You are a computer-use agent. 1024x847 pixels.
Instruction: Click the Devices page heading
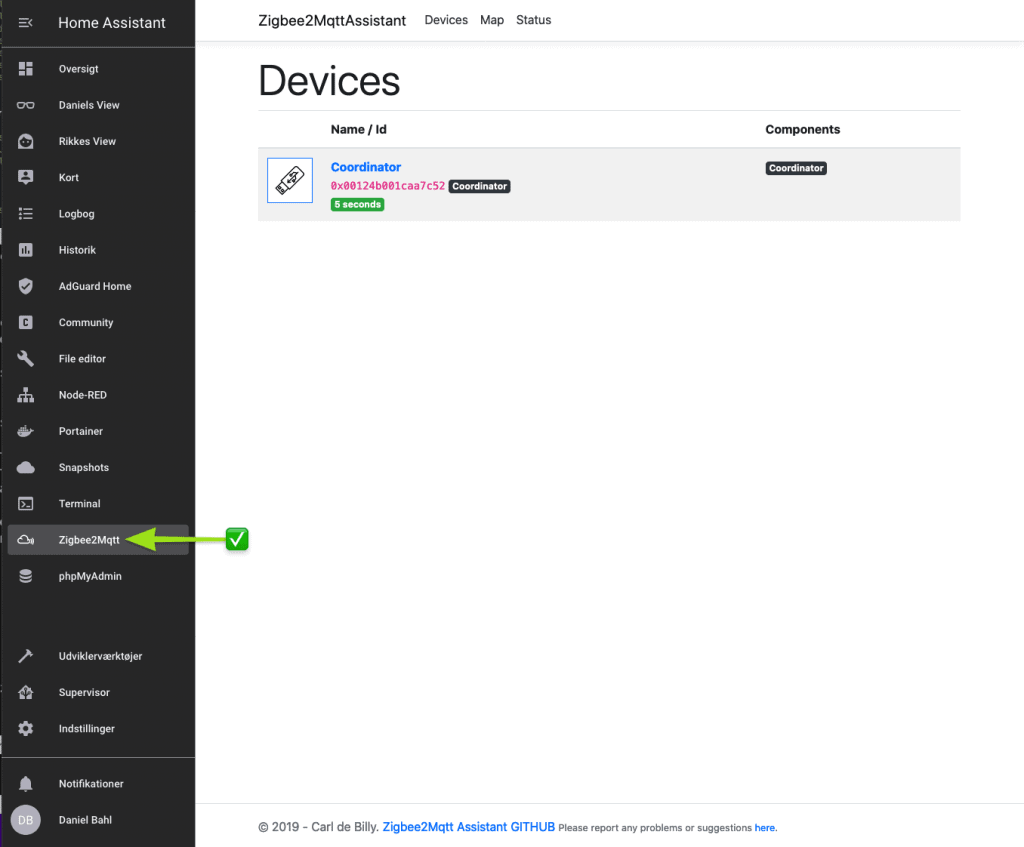pos(329,81)
